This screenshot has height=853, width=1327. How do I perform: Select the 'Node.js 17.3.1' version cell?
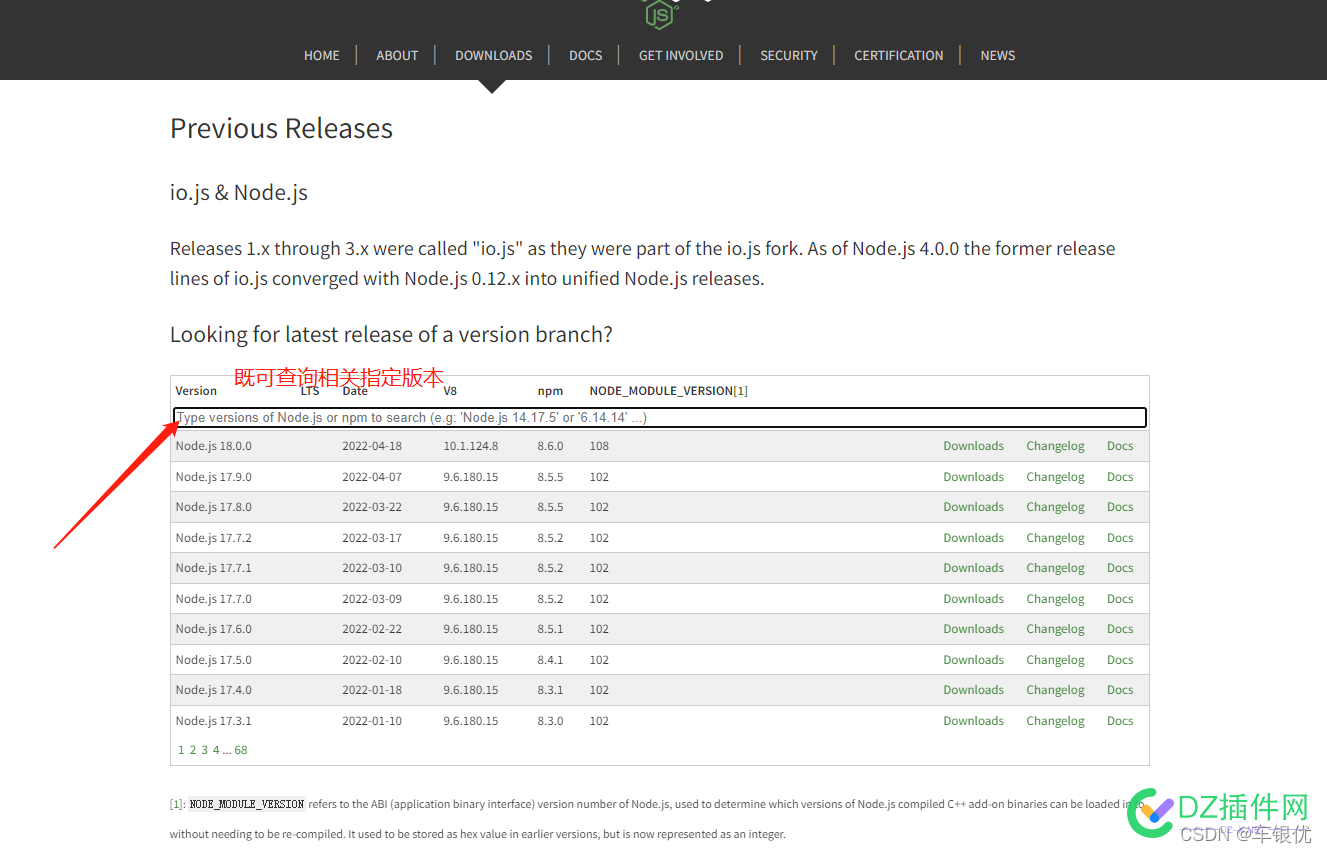pyautogui.click(x=214, y=721)
